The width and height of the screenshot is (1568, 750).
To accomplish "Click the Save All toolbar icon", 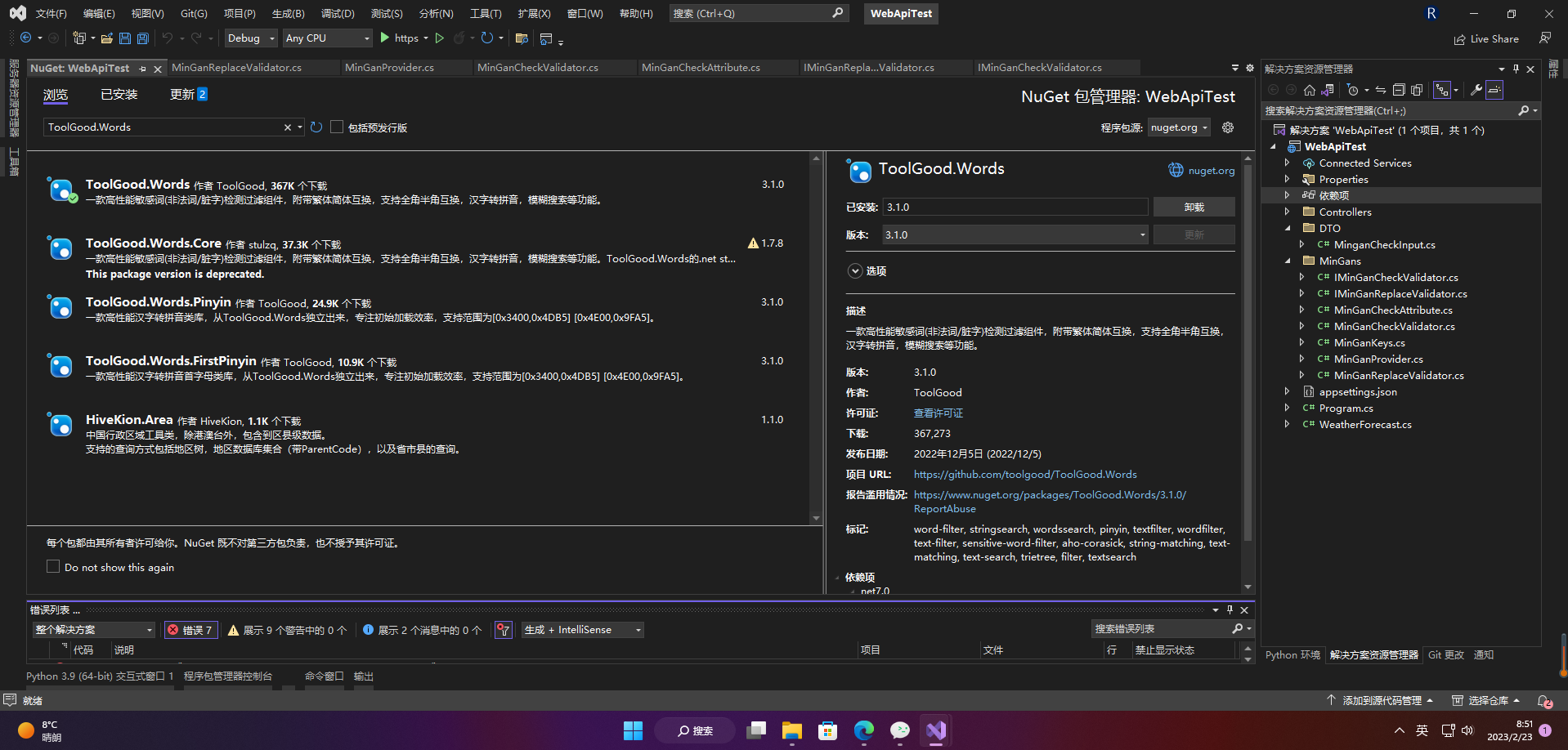I will (x=141, y=38).
